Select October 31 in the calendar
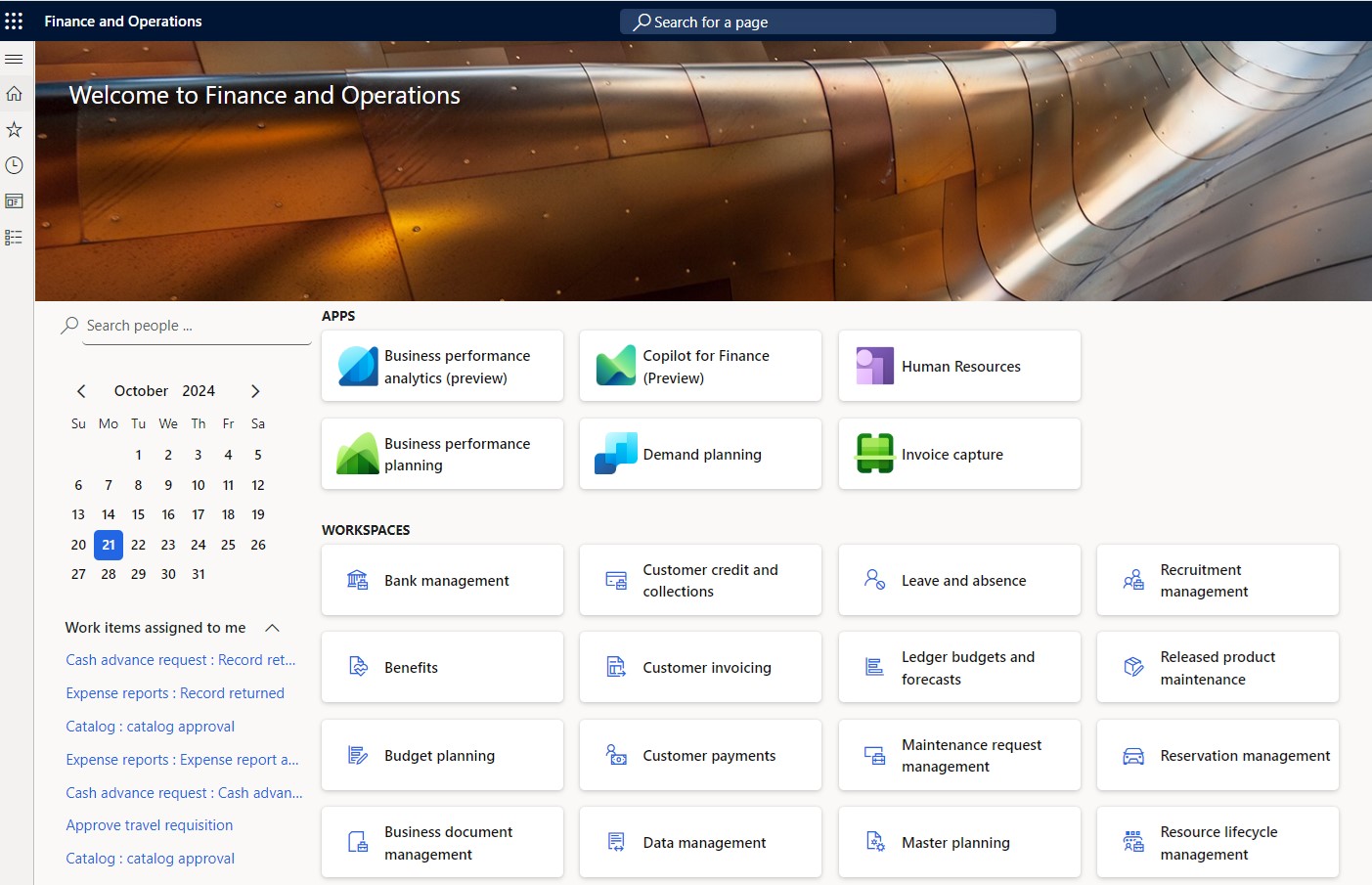Screen dimensions: 1372x885 tap(199, 574)
